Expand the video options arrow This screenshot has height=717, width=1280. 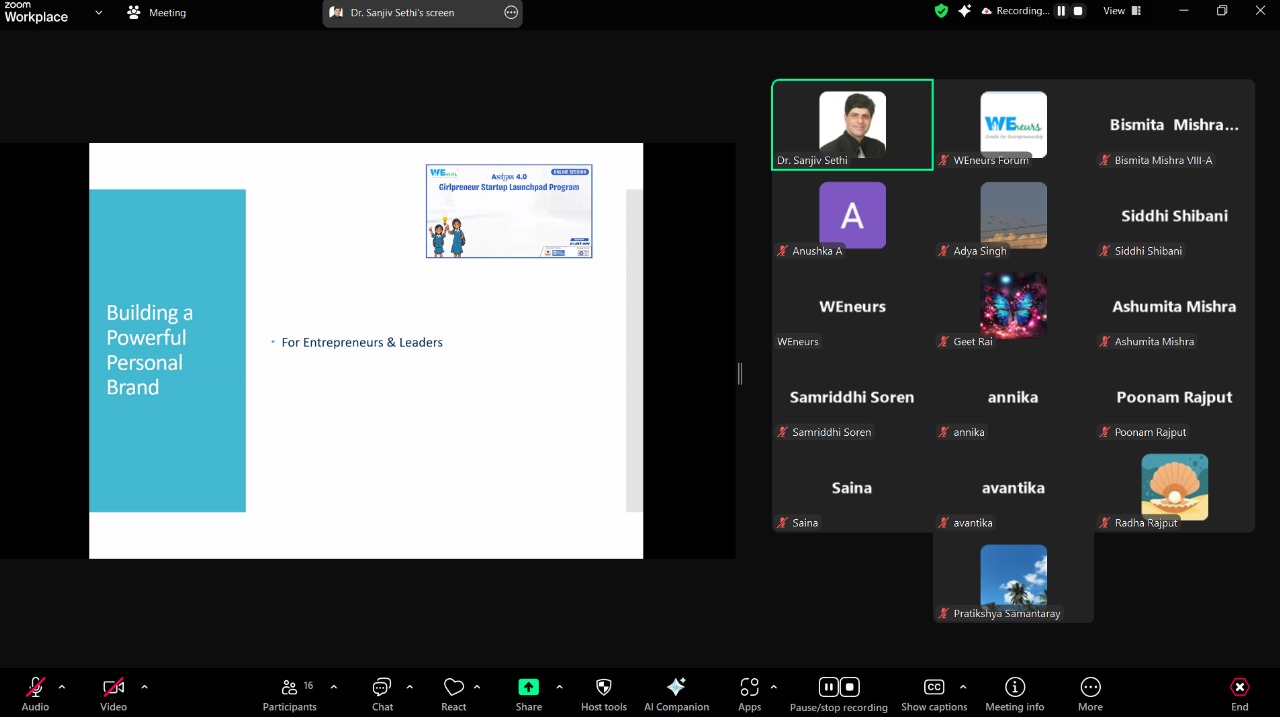coord(144,687)
